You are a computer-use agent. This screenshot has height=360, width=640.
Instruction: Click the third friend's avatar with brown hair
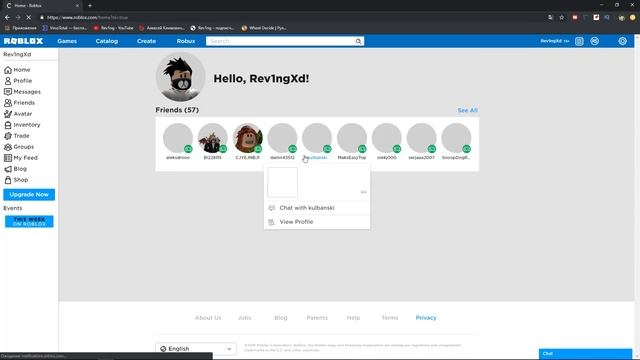[248, 138]
